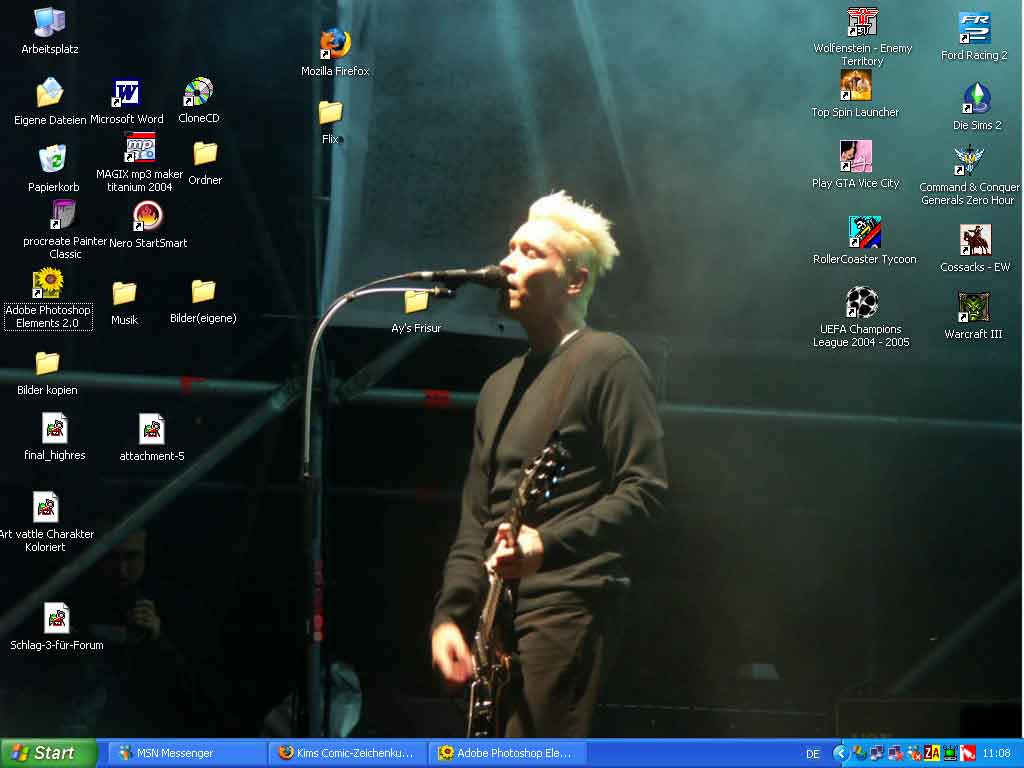
Task: Click the Warcraft III game icon
Action: point(973,308)
